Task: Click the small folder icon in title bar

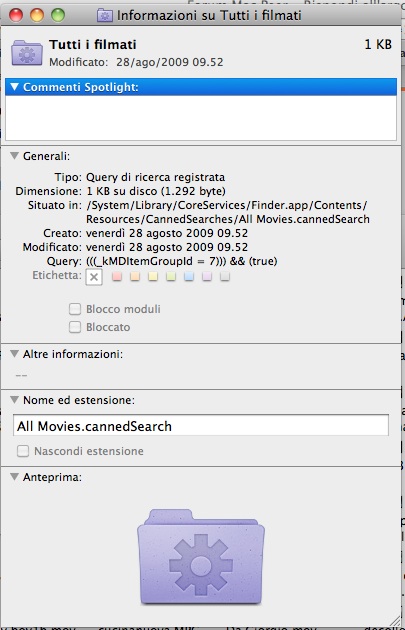Action: tap(105, 15)
